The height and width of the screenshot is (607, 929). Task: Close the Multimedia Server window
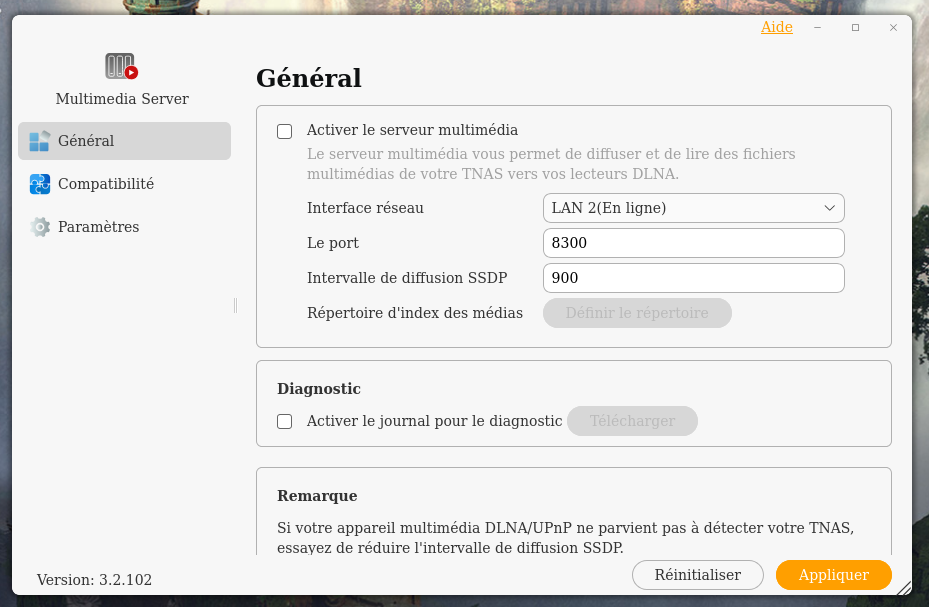click(x=893, y=28)
